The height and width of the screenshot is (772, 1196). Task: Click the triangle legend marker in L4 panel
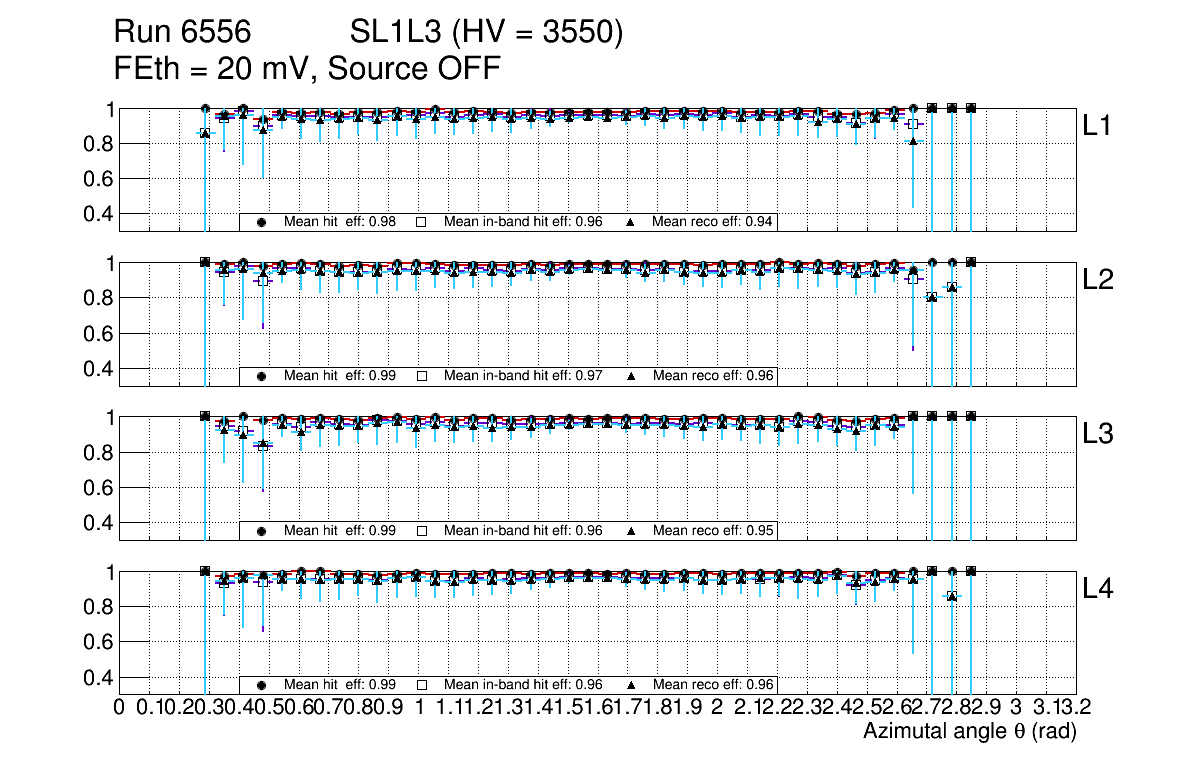pyautogui.click(x=631, y=685)
